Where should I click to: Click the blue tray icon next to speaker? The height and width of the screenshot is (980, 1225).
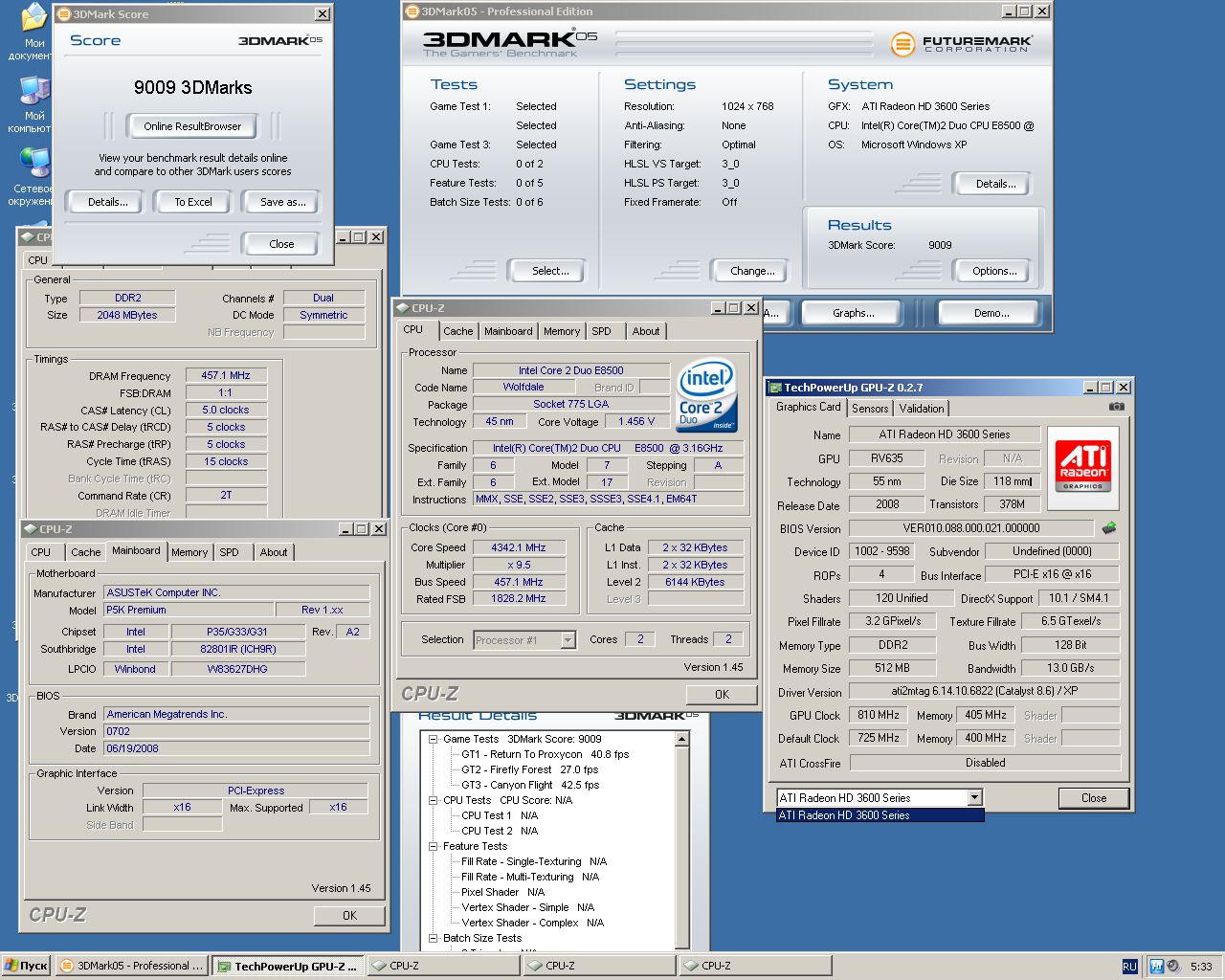(x=1156, y=967)
